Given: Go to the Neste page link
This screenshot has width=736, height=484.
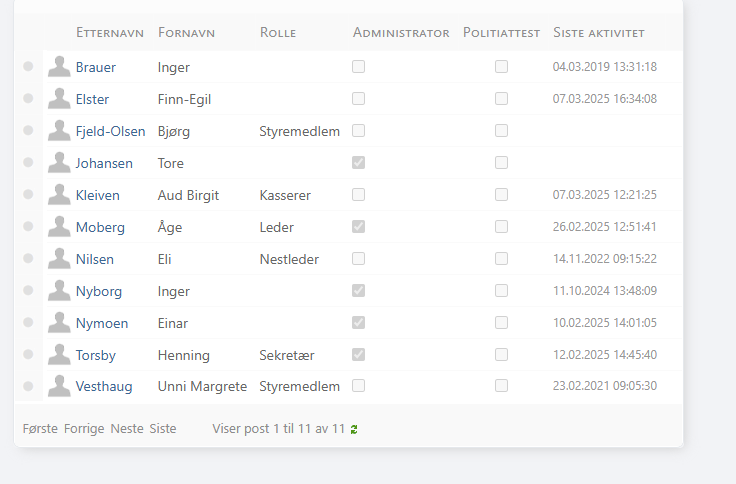Looking at the screenshot, I should pos(127,428).
